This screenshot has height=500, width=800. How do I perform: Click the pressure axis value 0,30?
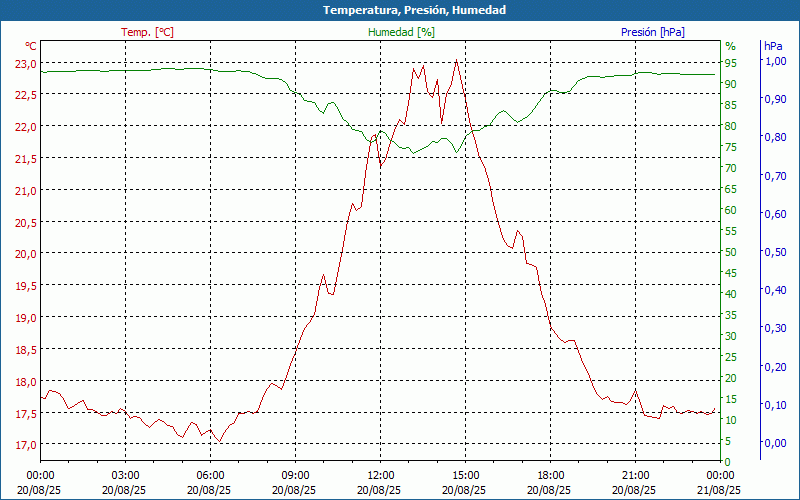tap(775, 328)
